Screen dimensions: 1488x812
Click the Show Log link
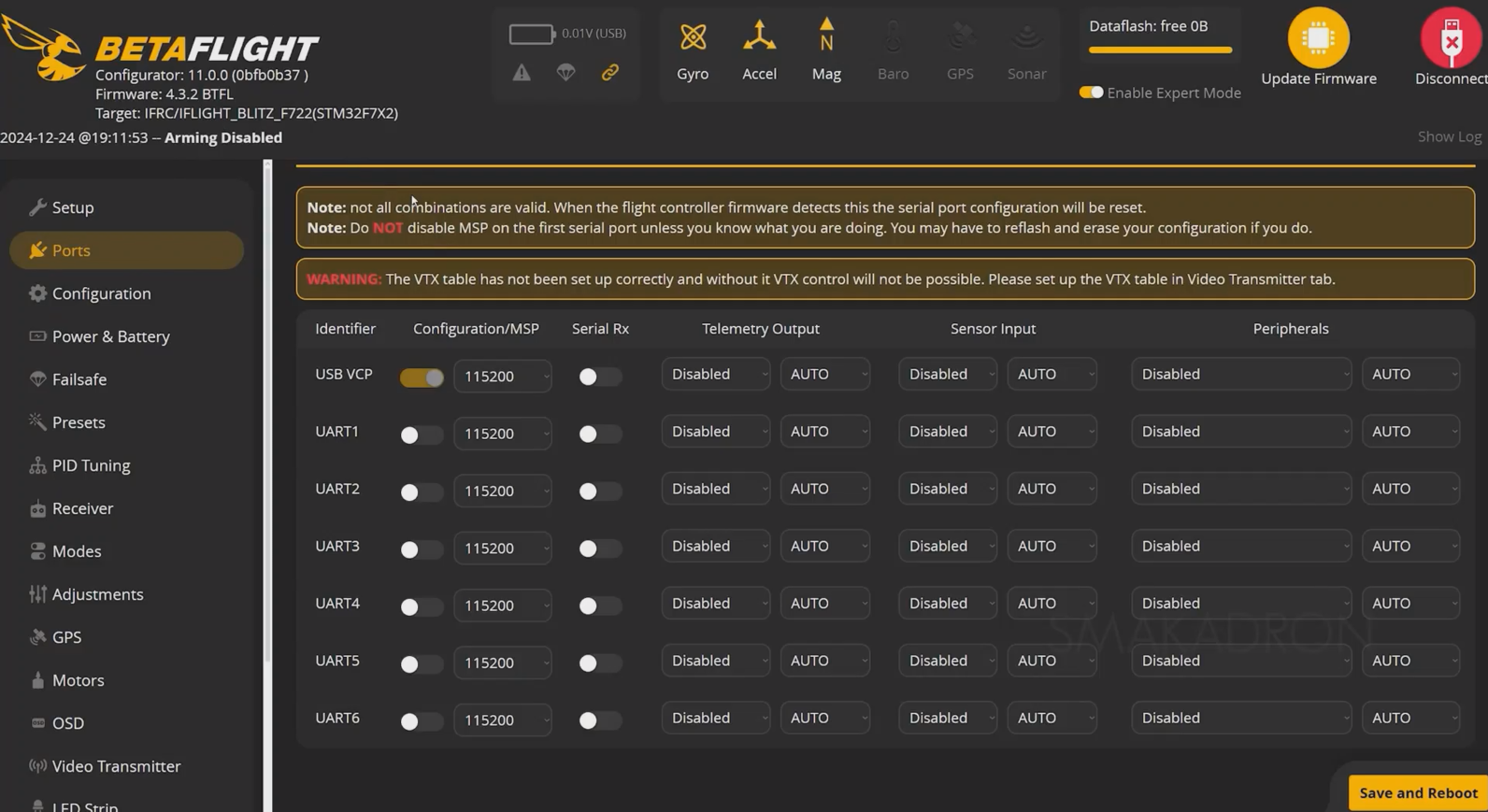[1449, 136]
